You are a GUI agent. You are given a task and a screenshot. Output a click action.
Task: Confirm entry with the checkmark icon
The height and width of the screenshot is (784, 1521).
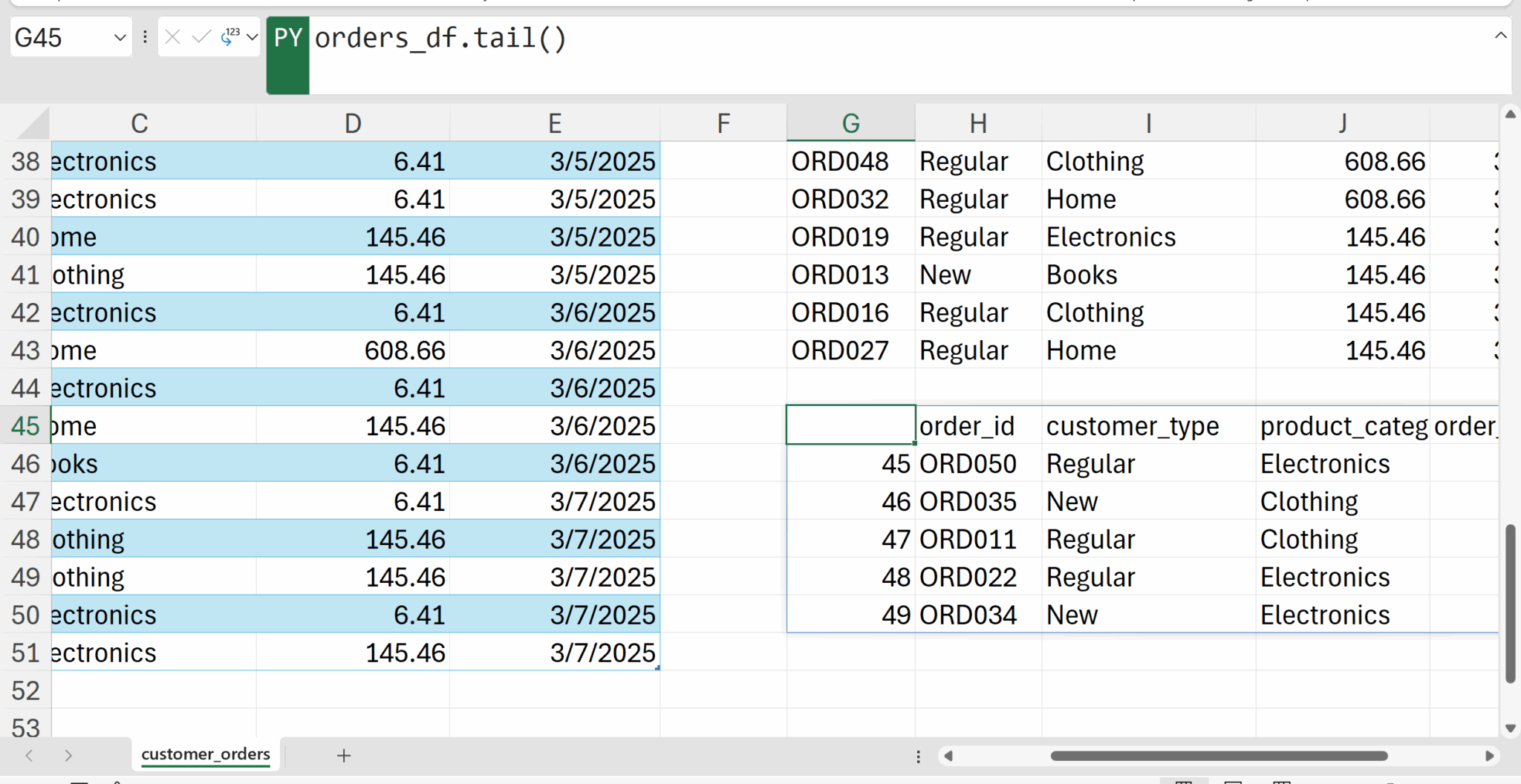point(201,37)
